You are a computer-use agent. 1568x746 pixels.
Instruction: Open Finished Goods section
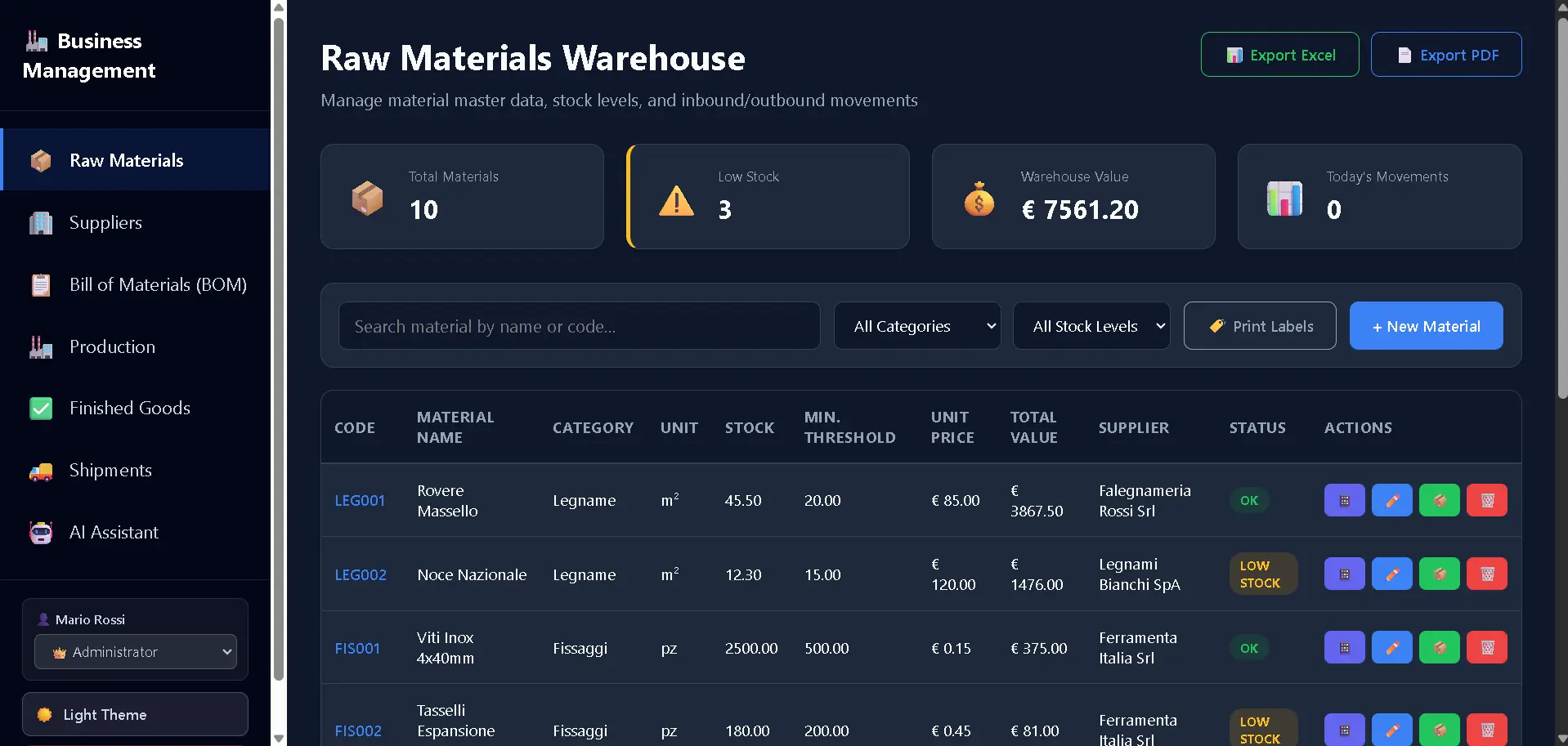point(136,408)
